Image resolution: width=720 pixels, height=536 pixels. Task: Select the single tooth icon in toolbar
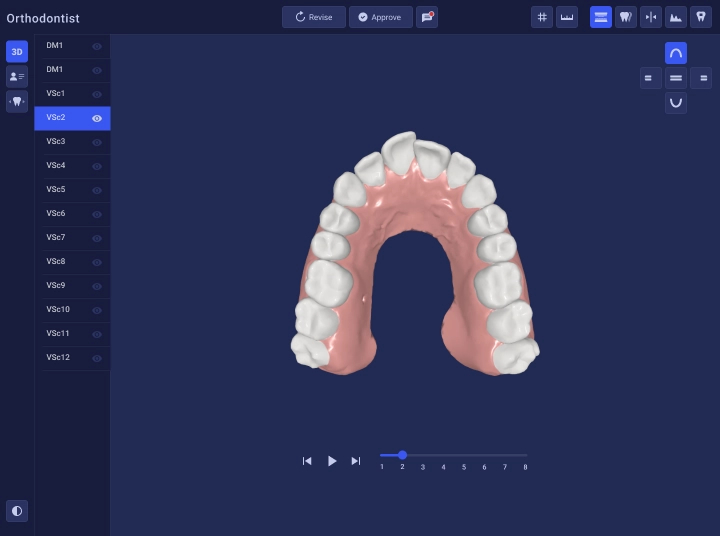pyautogui.click(x=701, y=17)
